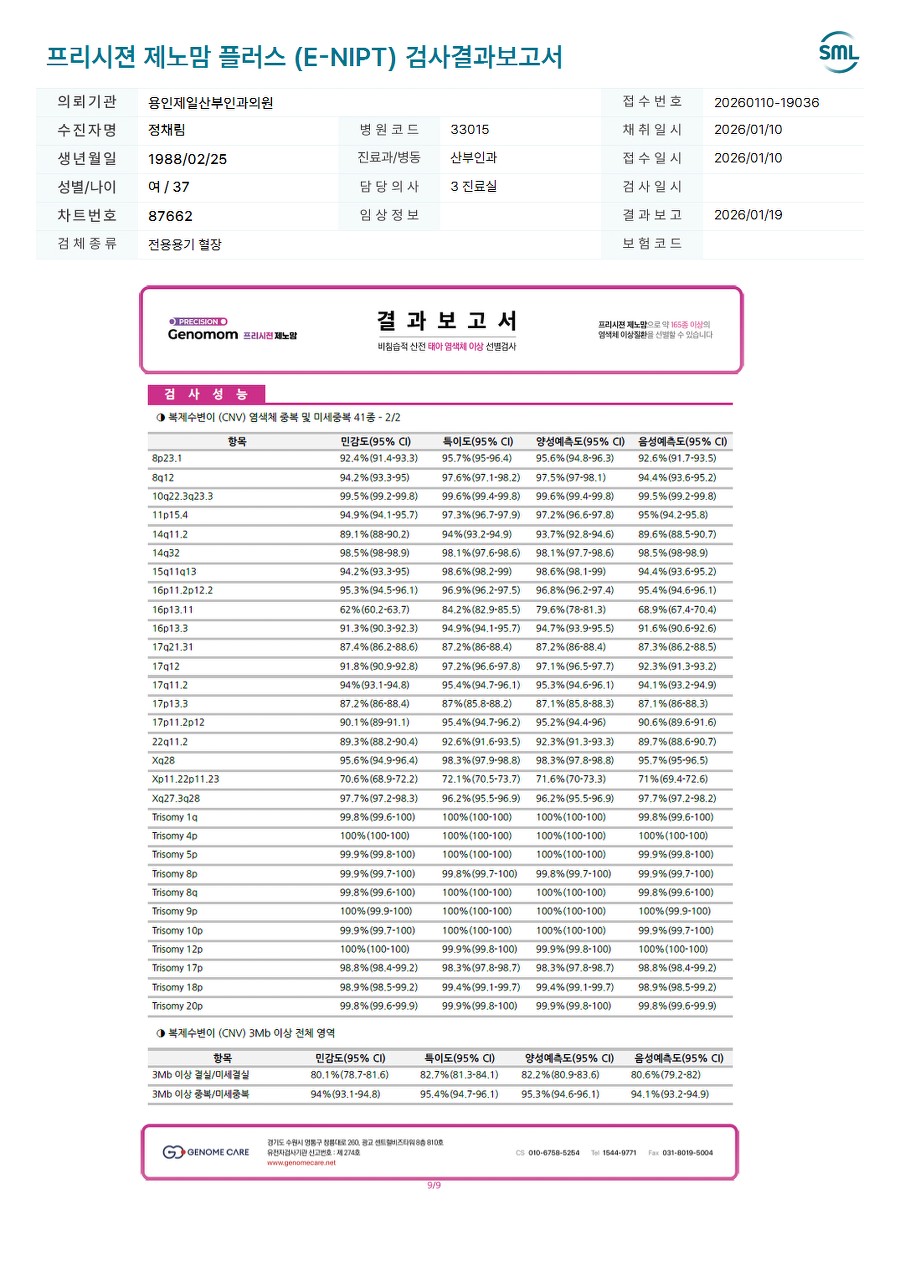Select the 14q11.2 row label
The width and height of the screenshot is (900, 1271).
click(x=170, y=534)
